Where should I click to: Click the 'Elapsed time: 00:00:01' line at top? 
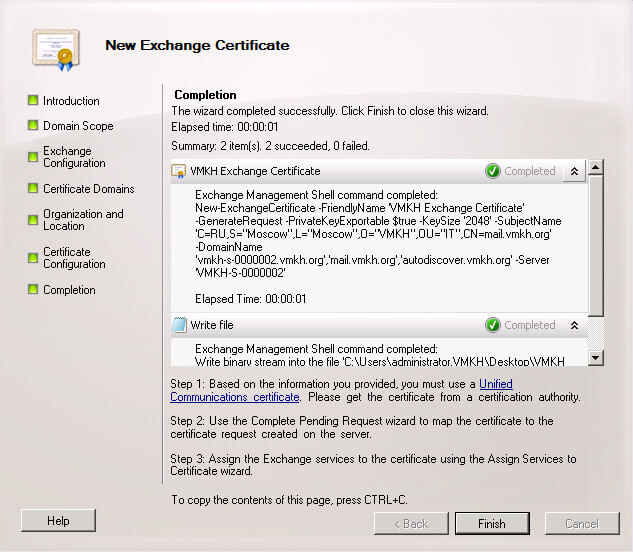[x=224, y=127]
